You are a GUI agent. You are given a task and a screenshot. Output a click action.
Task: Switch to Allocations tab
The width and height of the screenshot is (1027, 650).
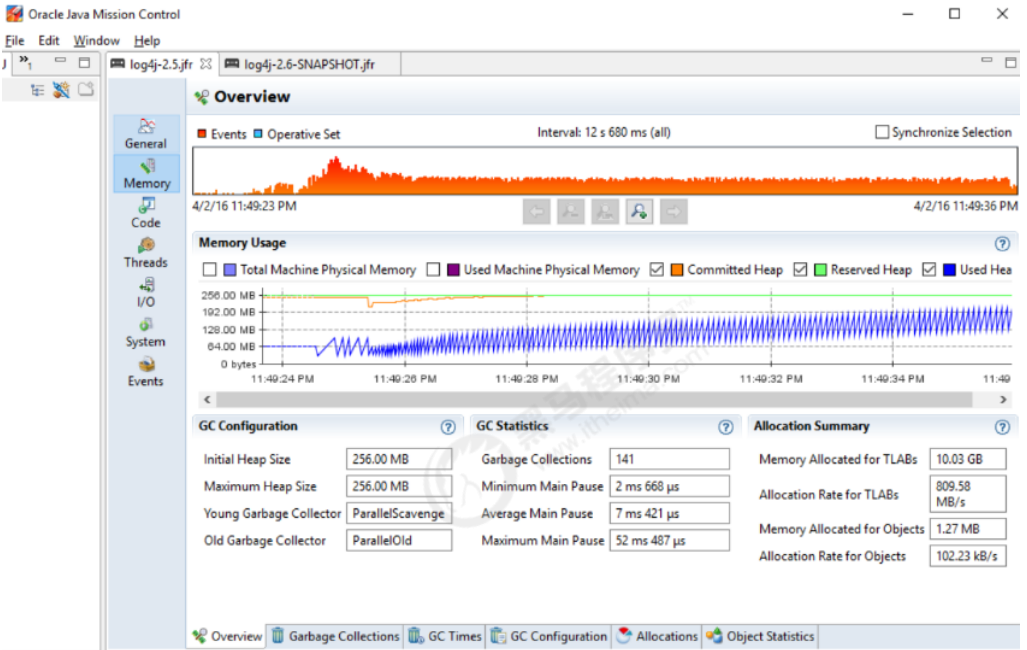(658, 636)
